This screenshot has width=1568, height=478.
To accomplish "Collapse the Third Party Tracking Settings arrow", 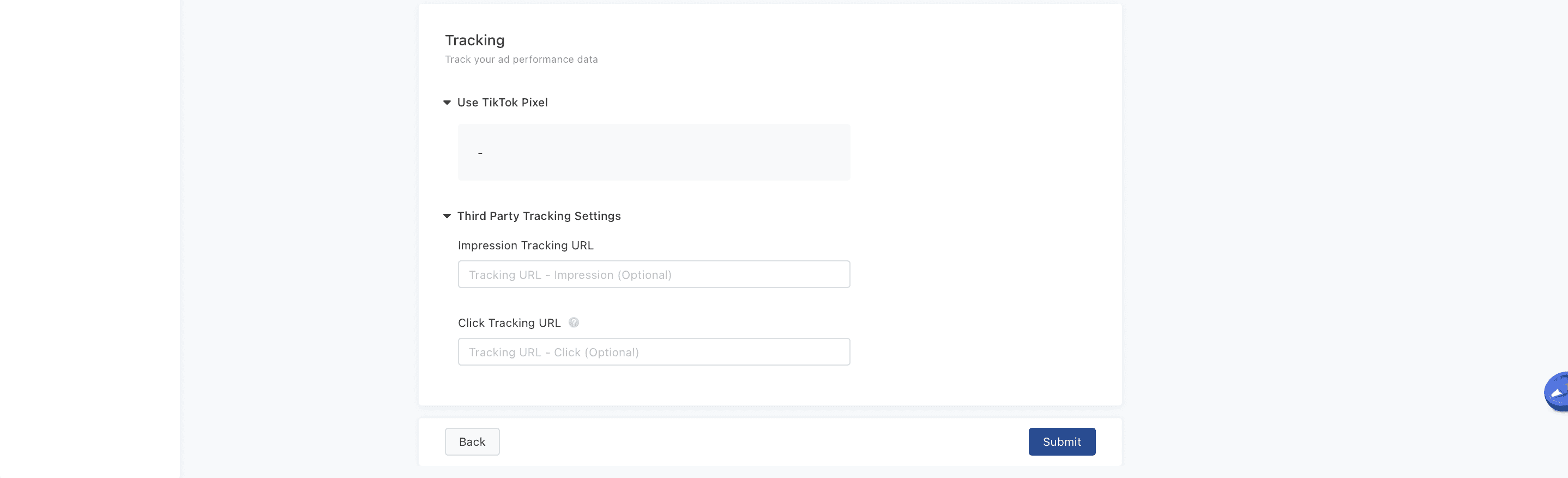I will pos(447,216).
